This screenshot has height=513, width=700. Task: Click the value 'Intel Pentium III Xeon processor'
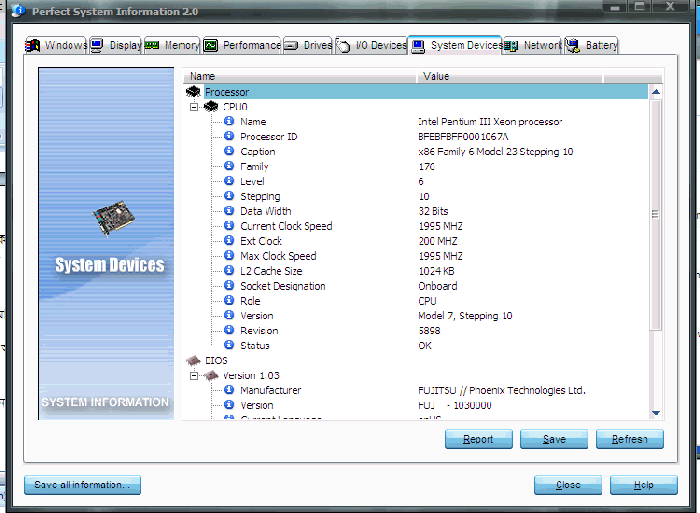[490, 121]
